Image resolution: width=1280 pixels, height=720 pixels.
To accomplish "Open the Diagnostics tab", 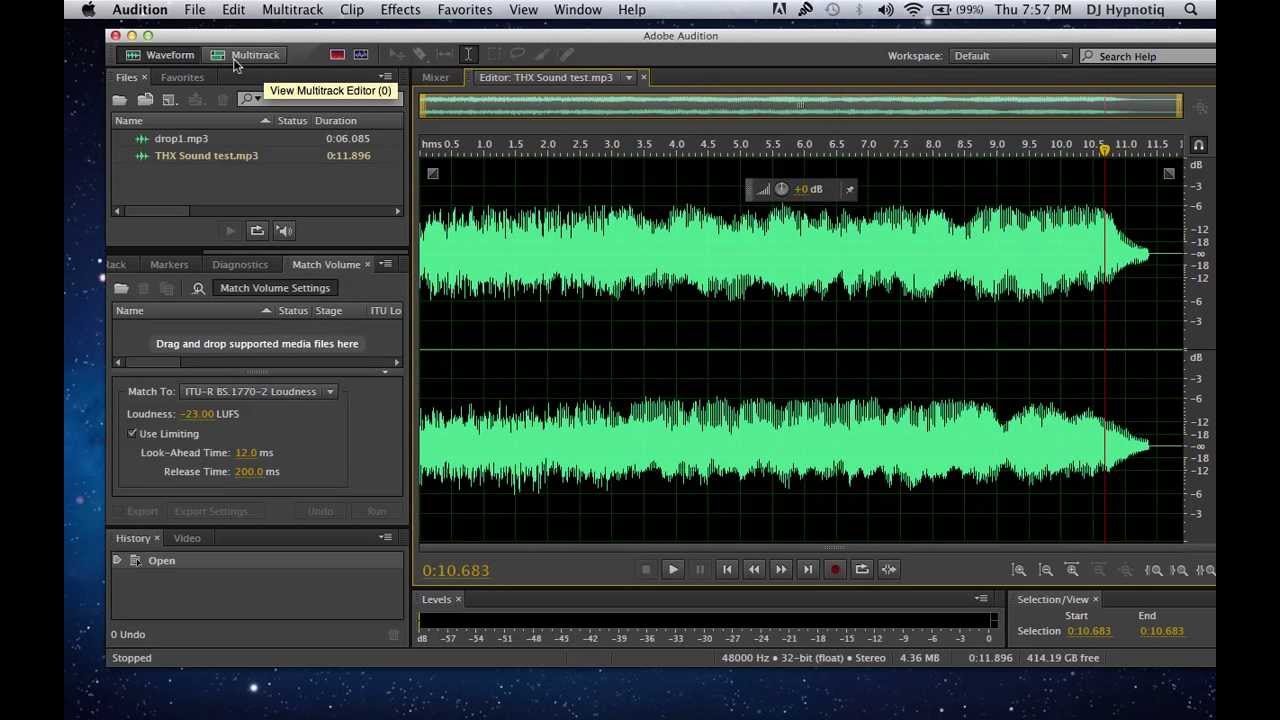I will [240, 265].
